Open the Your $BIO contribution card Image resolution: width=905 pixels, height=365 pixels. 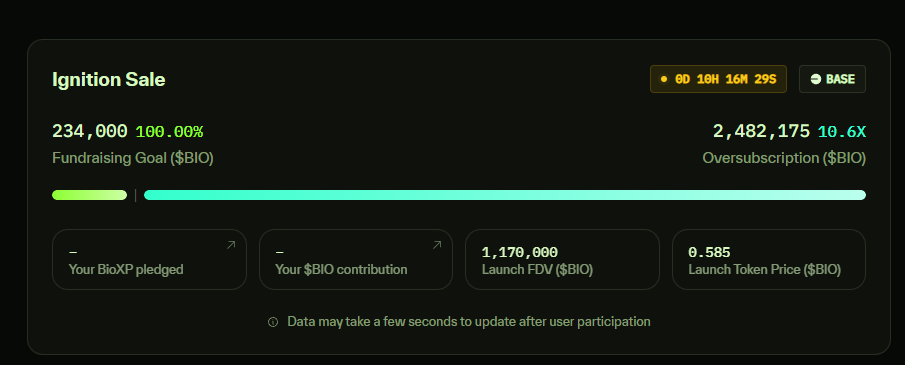pos(356,259)
